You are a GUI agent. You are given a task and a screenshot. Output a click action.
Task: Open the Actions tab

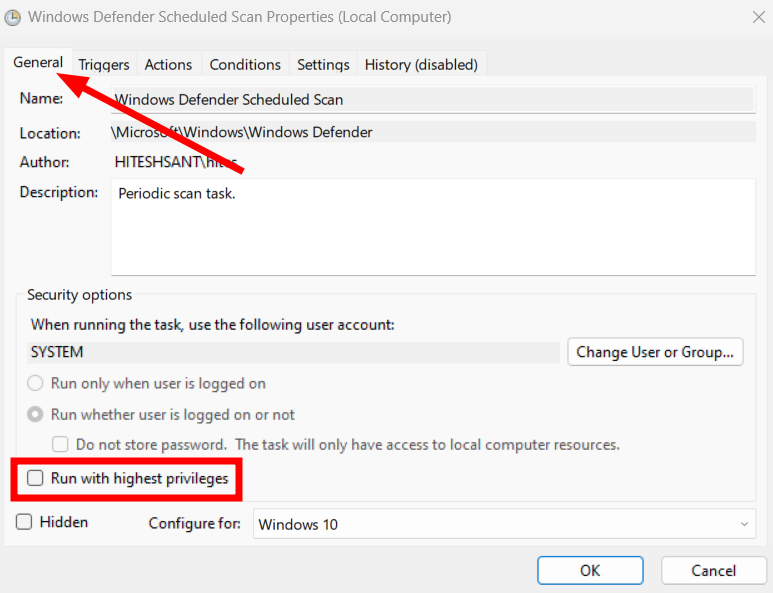(x=168, y=65)
